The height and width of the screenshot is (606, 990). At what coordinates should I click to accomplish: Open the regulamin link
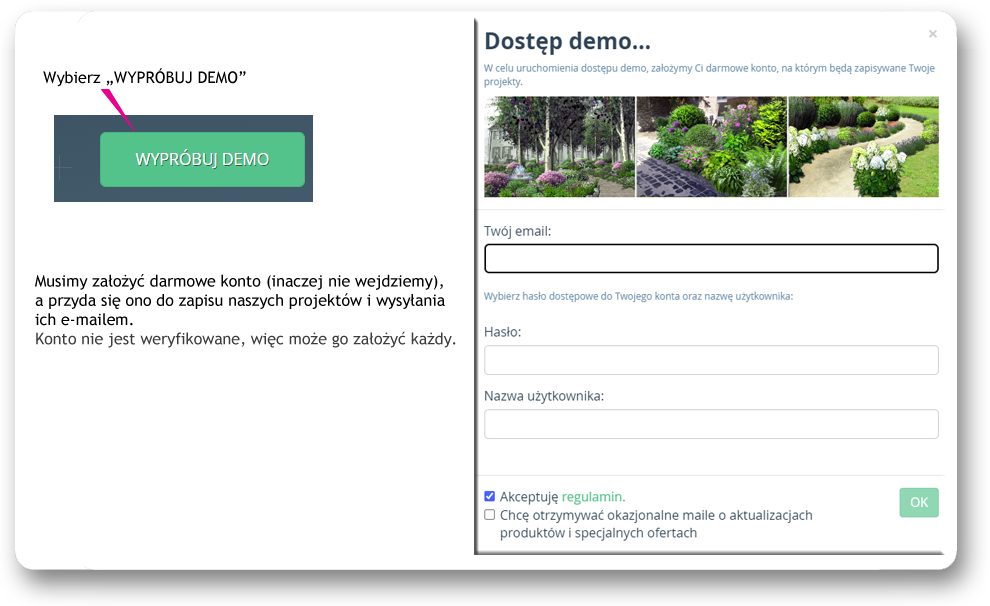coord(593,497)
